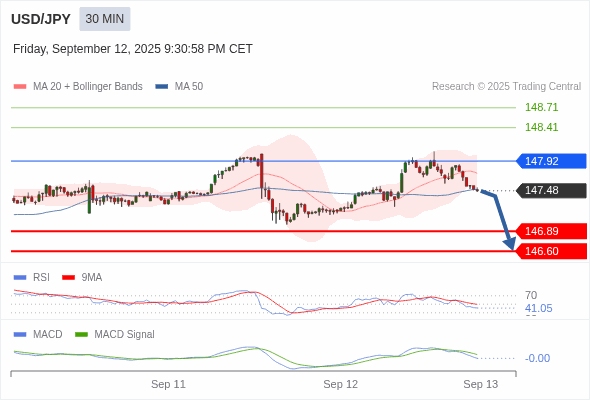Click the 146.89 red support tag
The image size is (590, 400).
[x=551, y=231]
